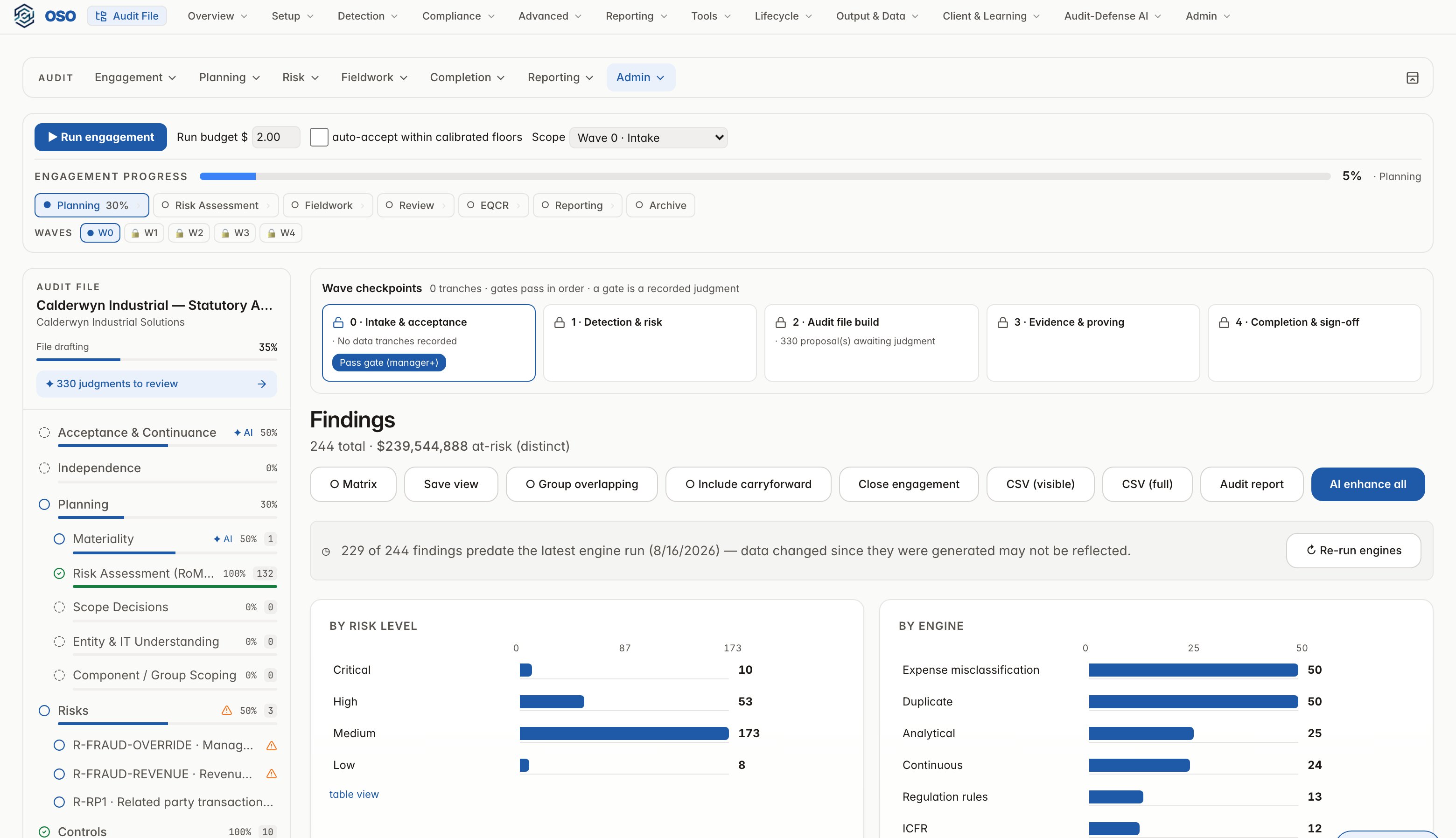Select the locked W1 wave chip
The width and height of the screenshot is (1456, 838).
click(144, 232)
